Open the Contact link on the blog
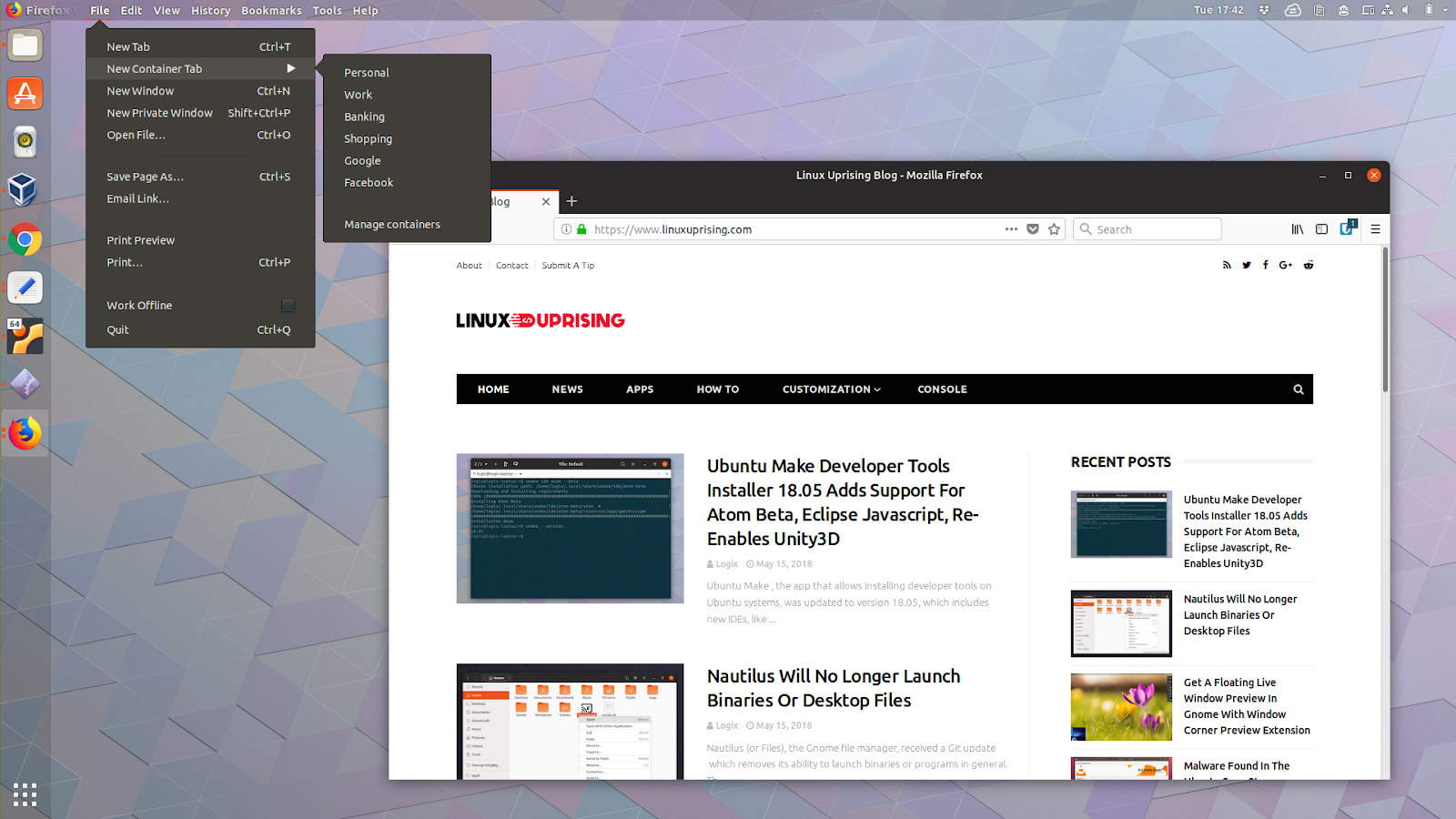1456x819 pixels. pos(512,266)
